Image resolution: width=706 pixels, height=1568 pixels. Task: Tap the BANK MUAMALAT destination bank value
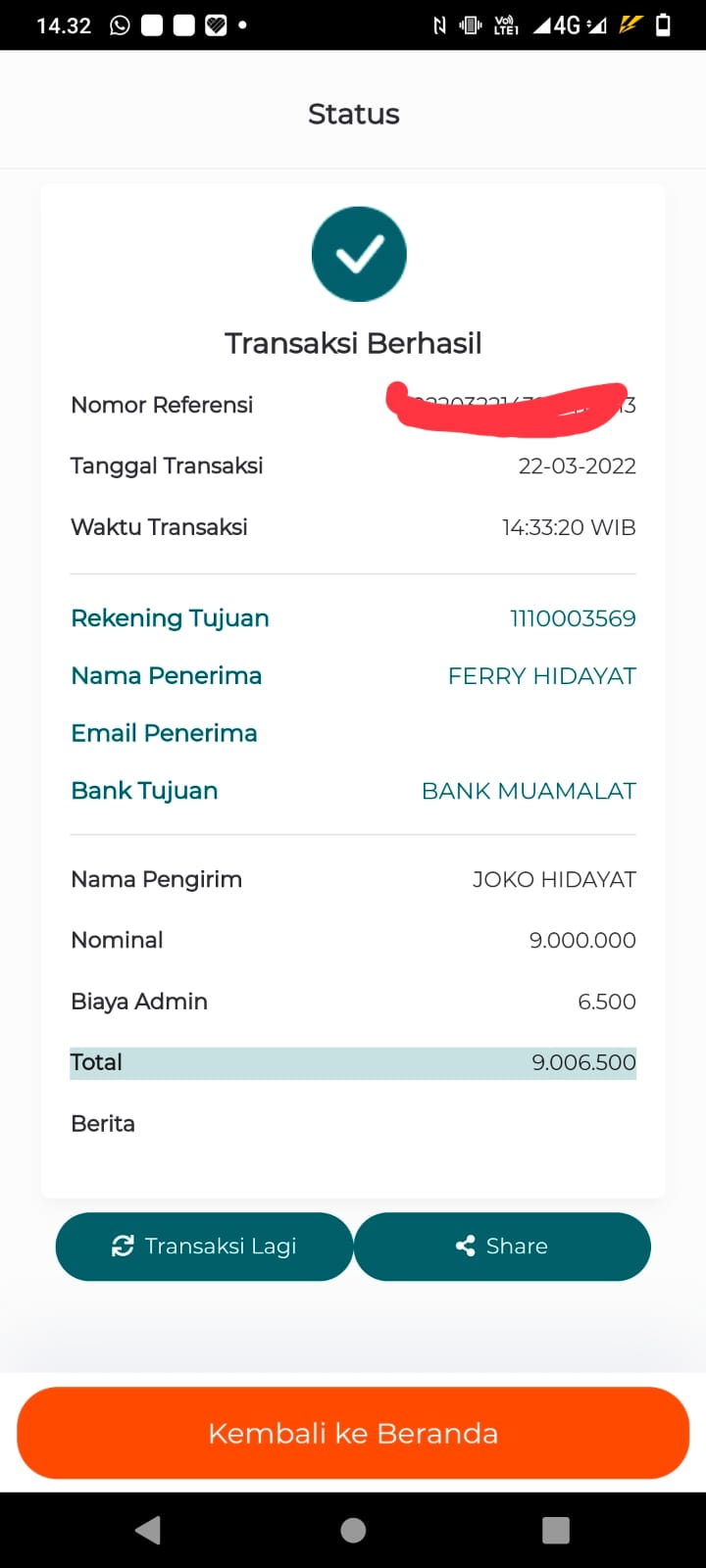pos(529,791)
